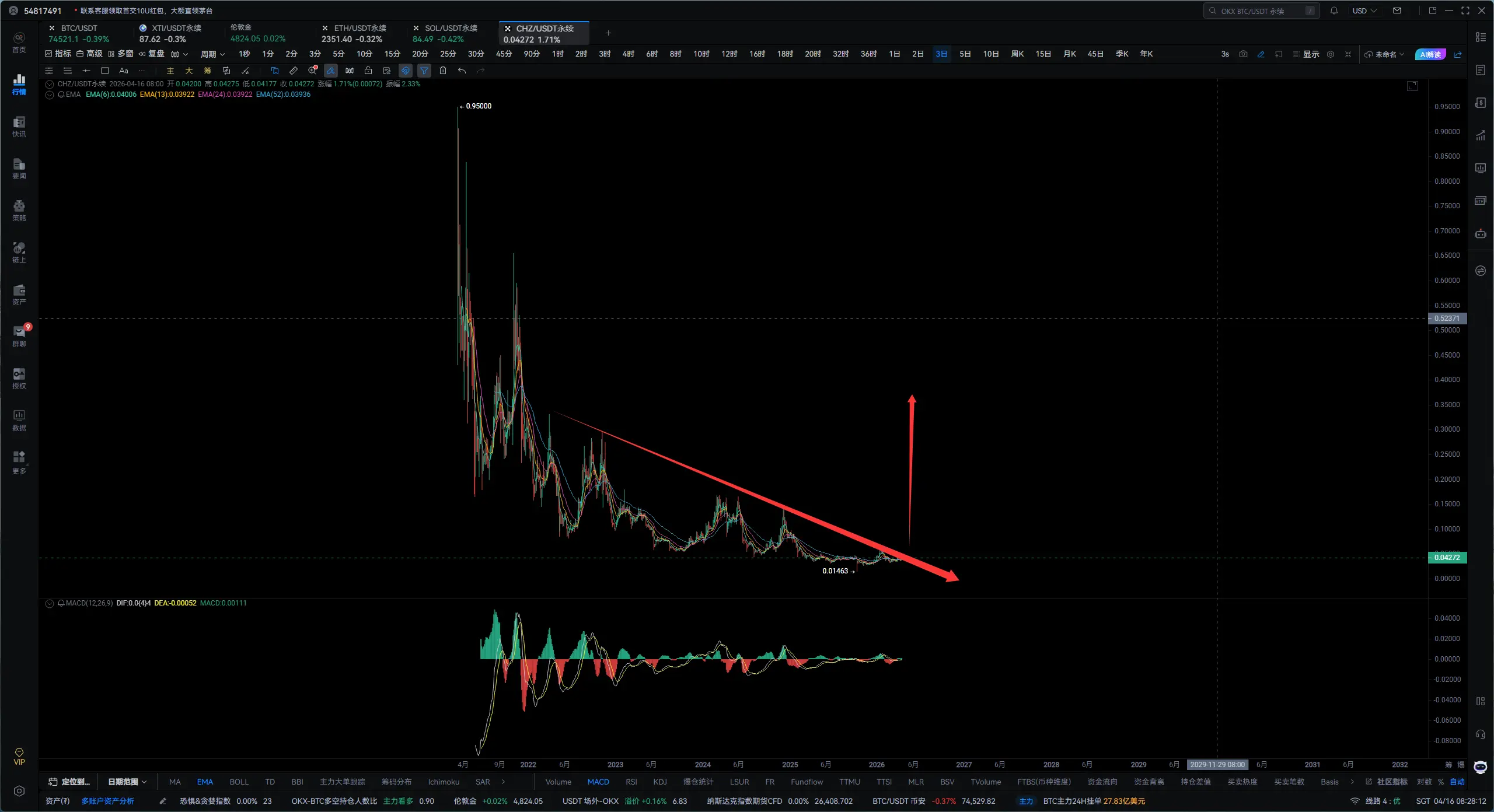This screenshot has height=812, width=1494.
Task: Click the AI解读 button
Action: point(1430,54)
